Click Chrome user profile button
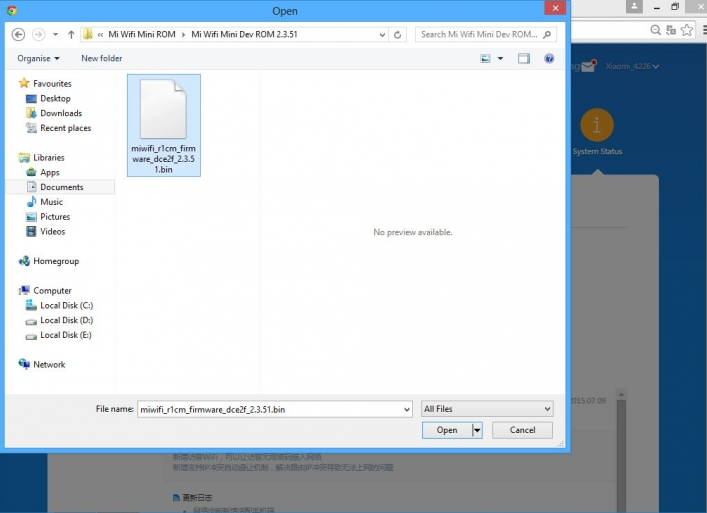 [x=634, y=6]
